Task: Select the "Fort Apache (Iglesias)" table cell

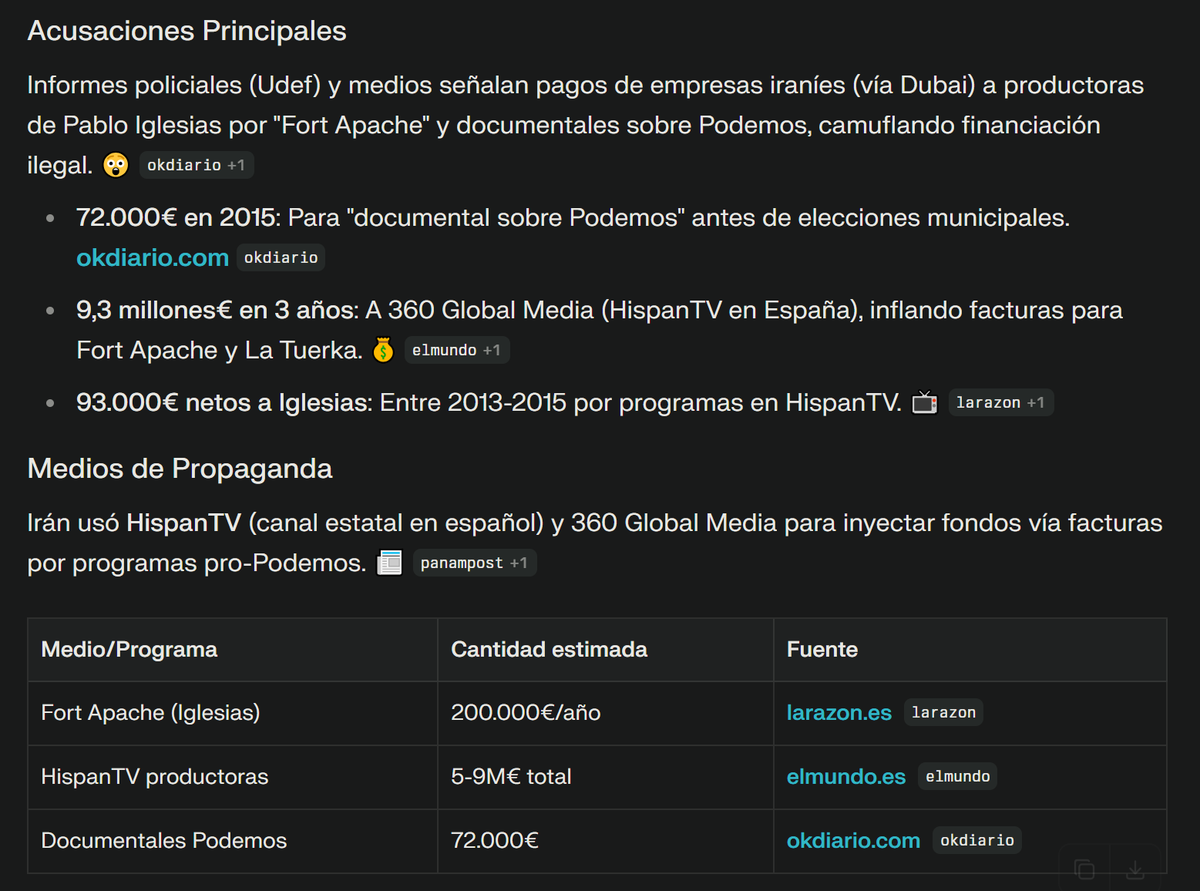Action: click(x=233, y=713)
